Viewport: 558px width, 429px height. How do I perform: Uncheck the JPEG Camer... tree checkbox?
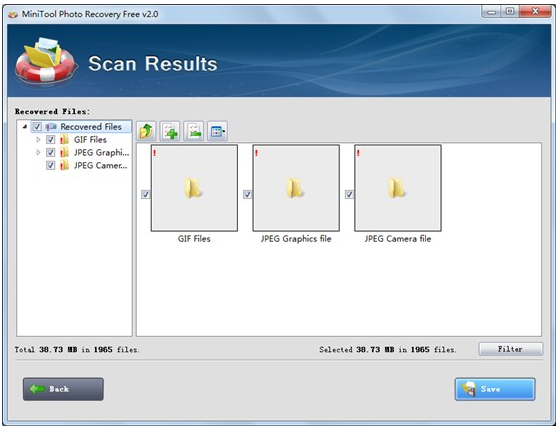tap(51, 165)
